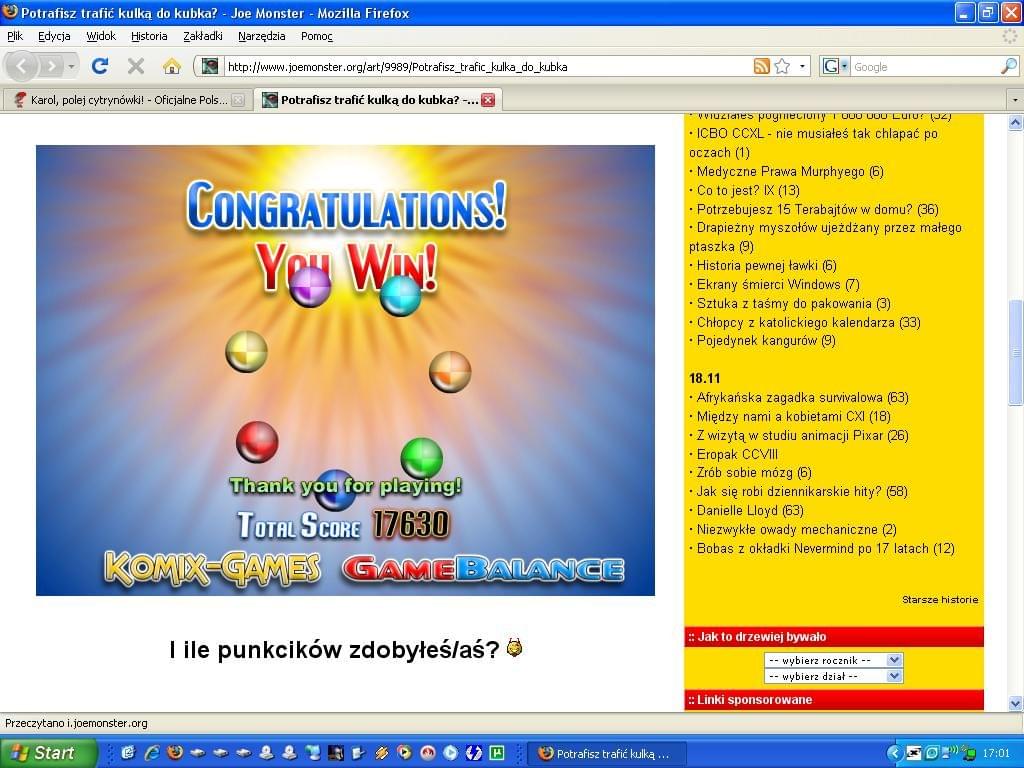1024x768 pixels.
Task: Click the Forward navigation arrow
Action: click(x=52, y=66)
